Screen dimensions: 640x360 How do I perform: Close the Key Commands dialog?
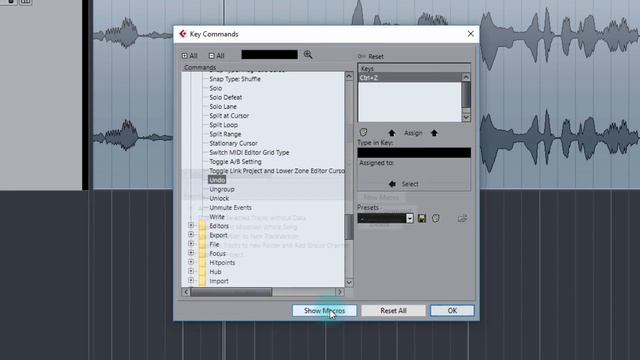coord(470,34)
